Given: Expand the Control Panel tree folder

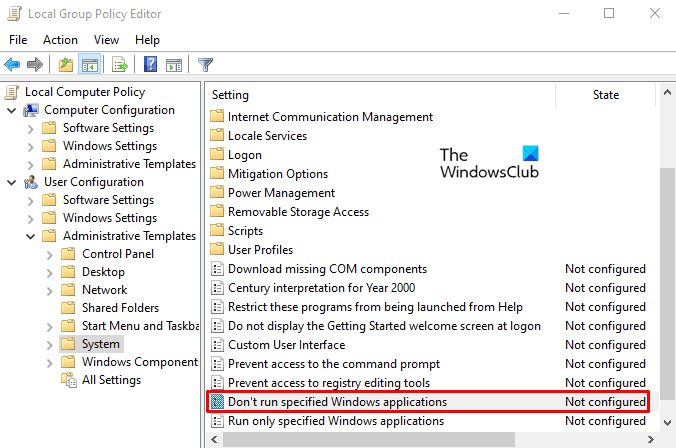Looking at the screenshot, I should [x=48, y=254].
